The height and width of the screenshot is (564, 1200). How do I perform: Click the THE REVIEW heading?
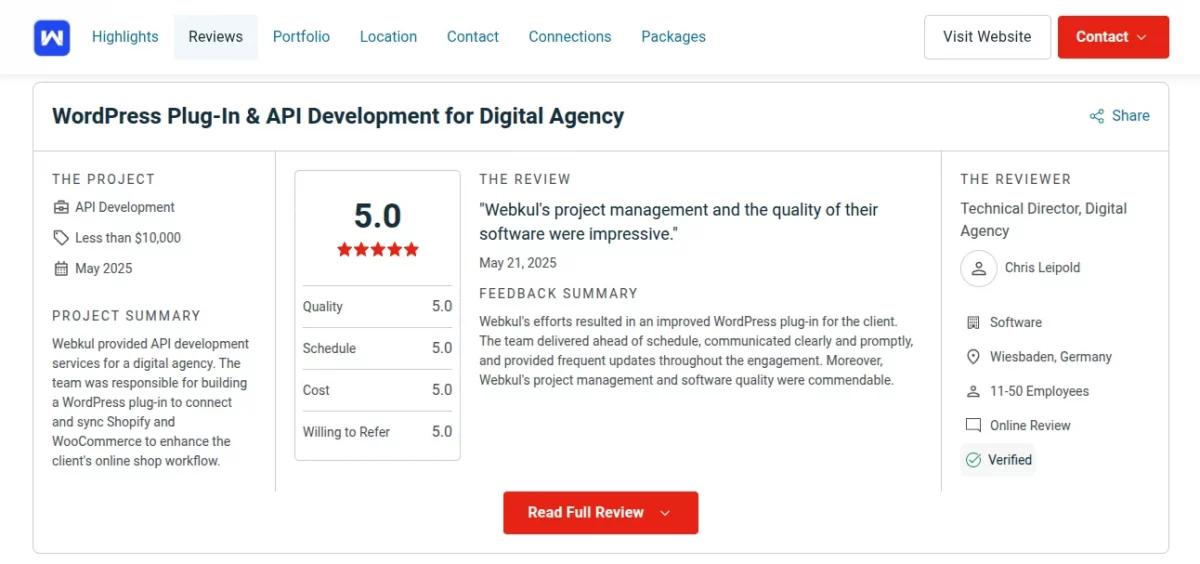point(525,179)
